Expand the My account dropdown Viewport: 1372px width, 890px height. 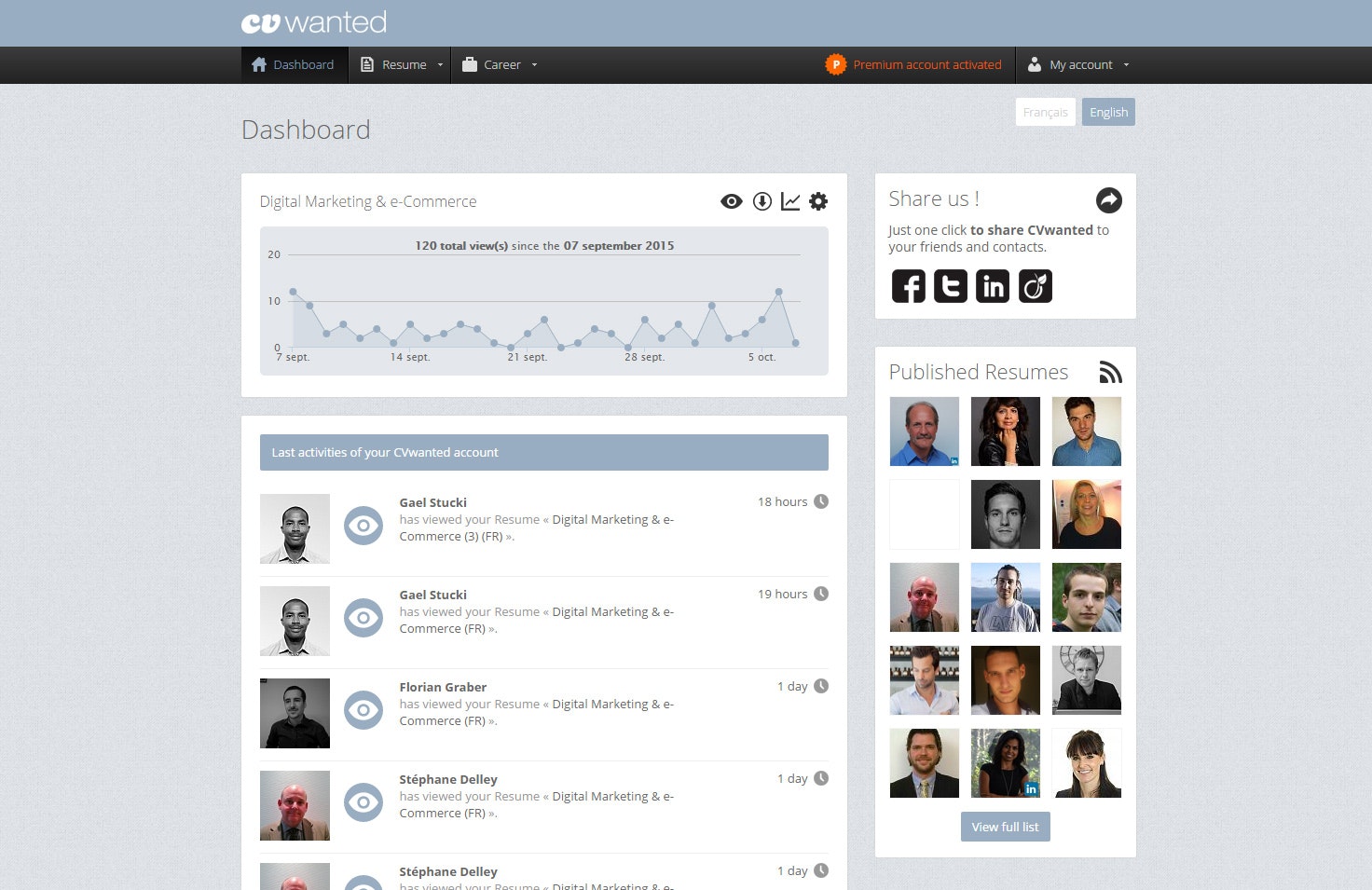point(1078,65)
